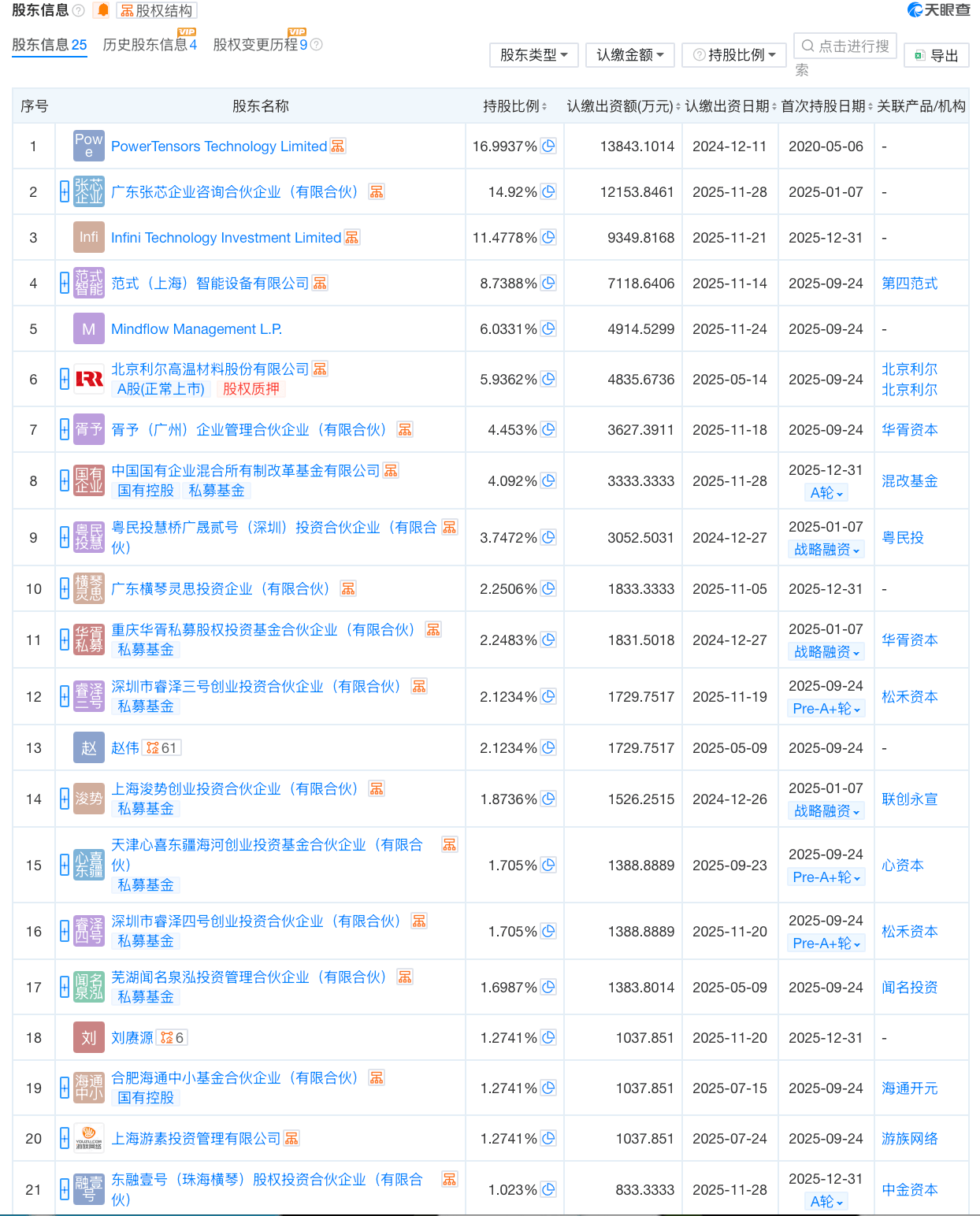Image resolution: width=980 pixels, height=1216 pixels.
Task: Expand the 广东张芯企业咨询合伙企业 row
Action: pos(65,191)
